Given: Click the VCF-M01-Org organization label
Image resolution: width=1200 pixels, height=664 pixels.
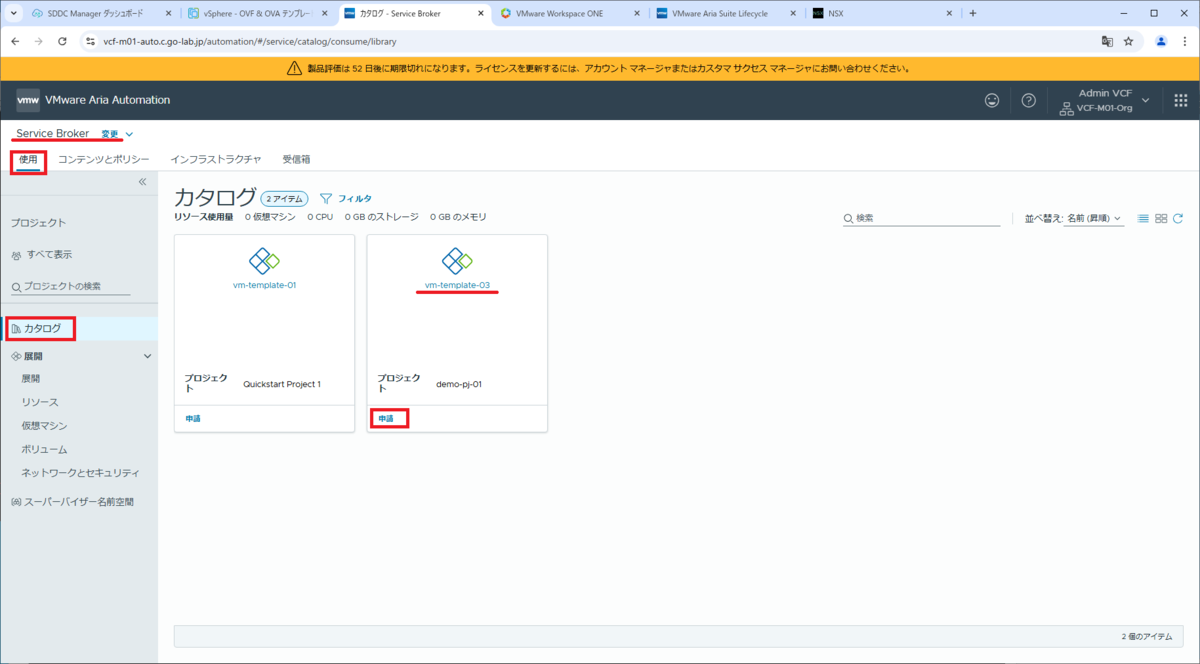Looking at the screenshot, I should 1104,108.
